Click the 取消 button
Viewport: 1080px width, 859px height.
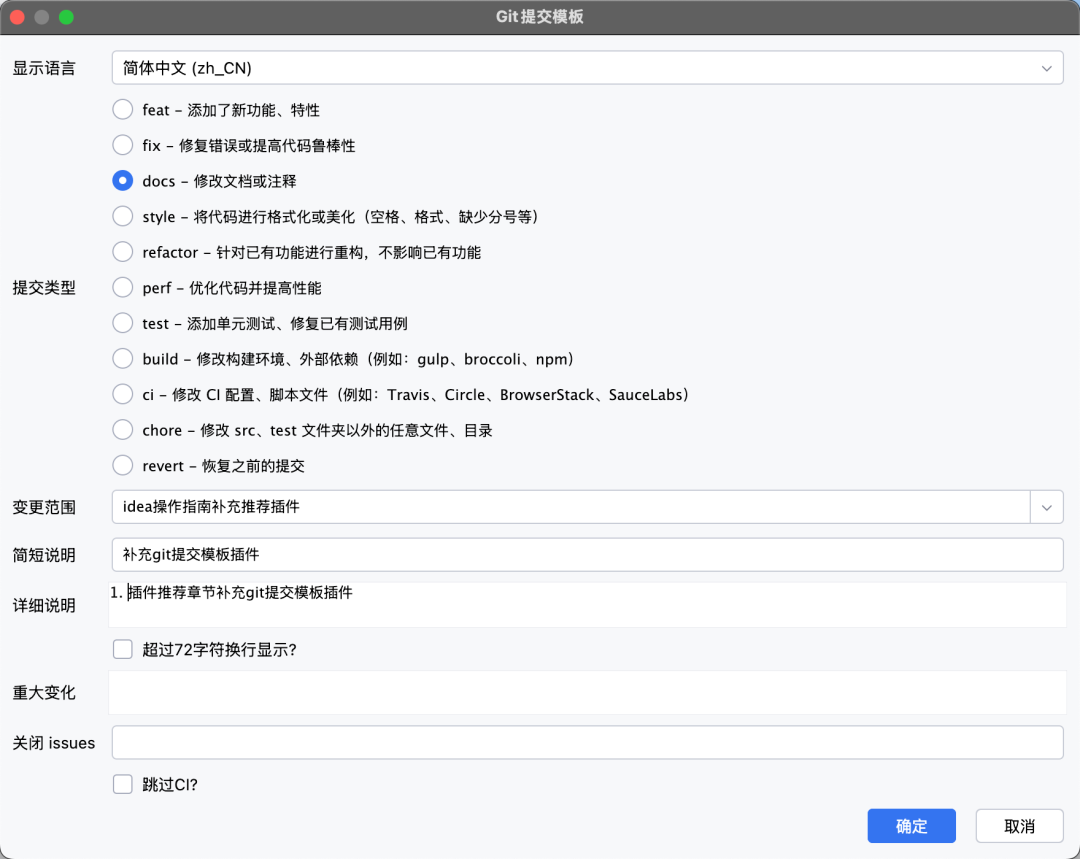pyautogui.click(x=1019, y=825)
